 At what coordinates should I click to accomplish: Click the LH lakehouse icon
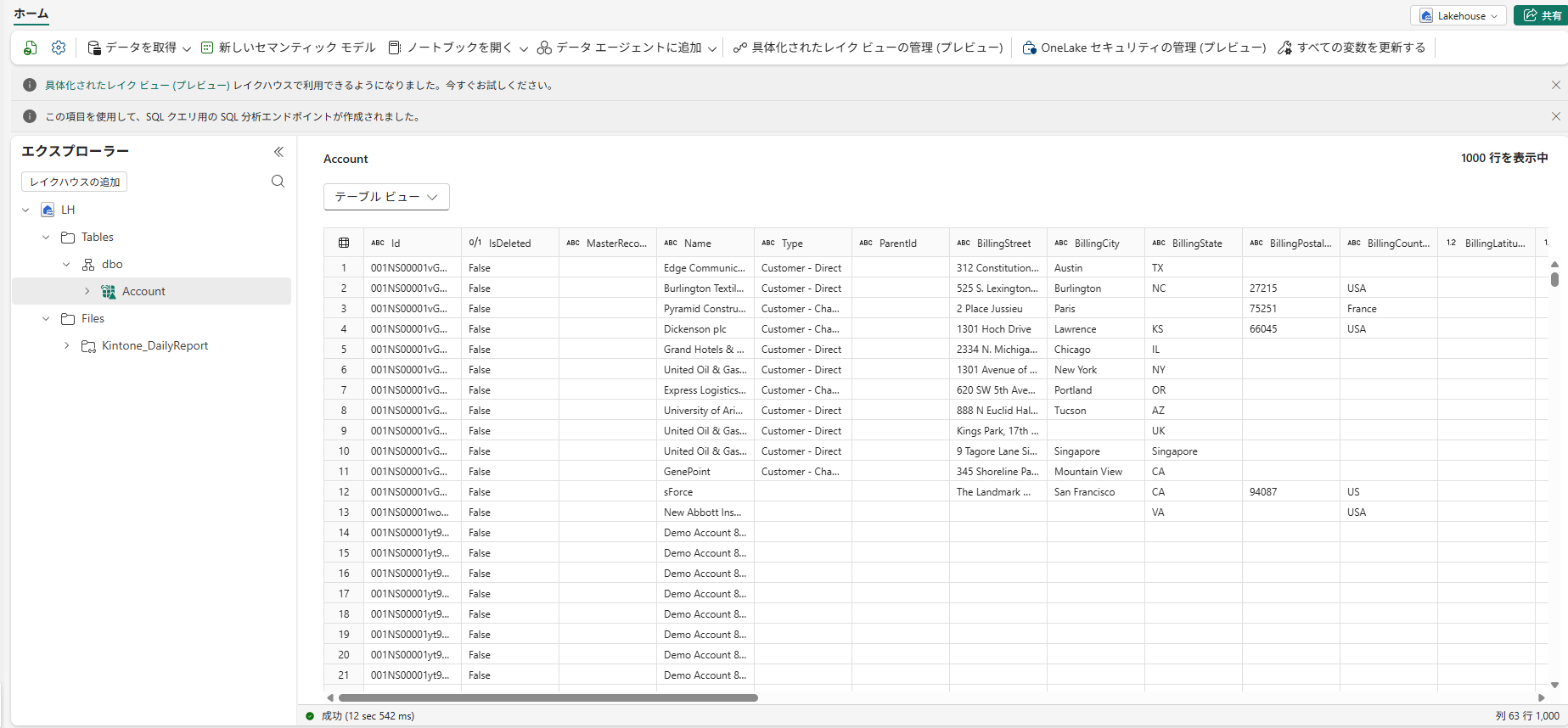[x=48, y=210]
